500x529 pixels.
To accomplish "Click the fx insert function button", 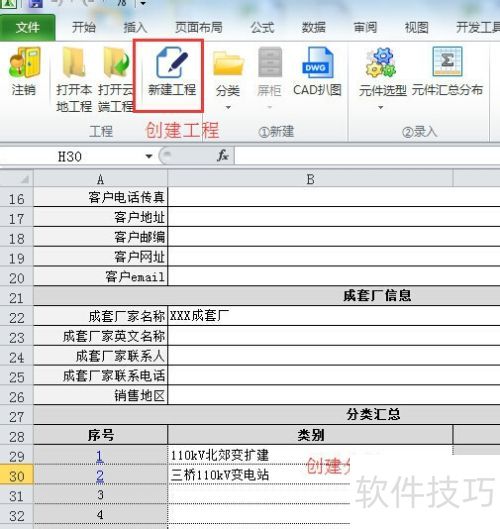I will (223, 156).
